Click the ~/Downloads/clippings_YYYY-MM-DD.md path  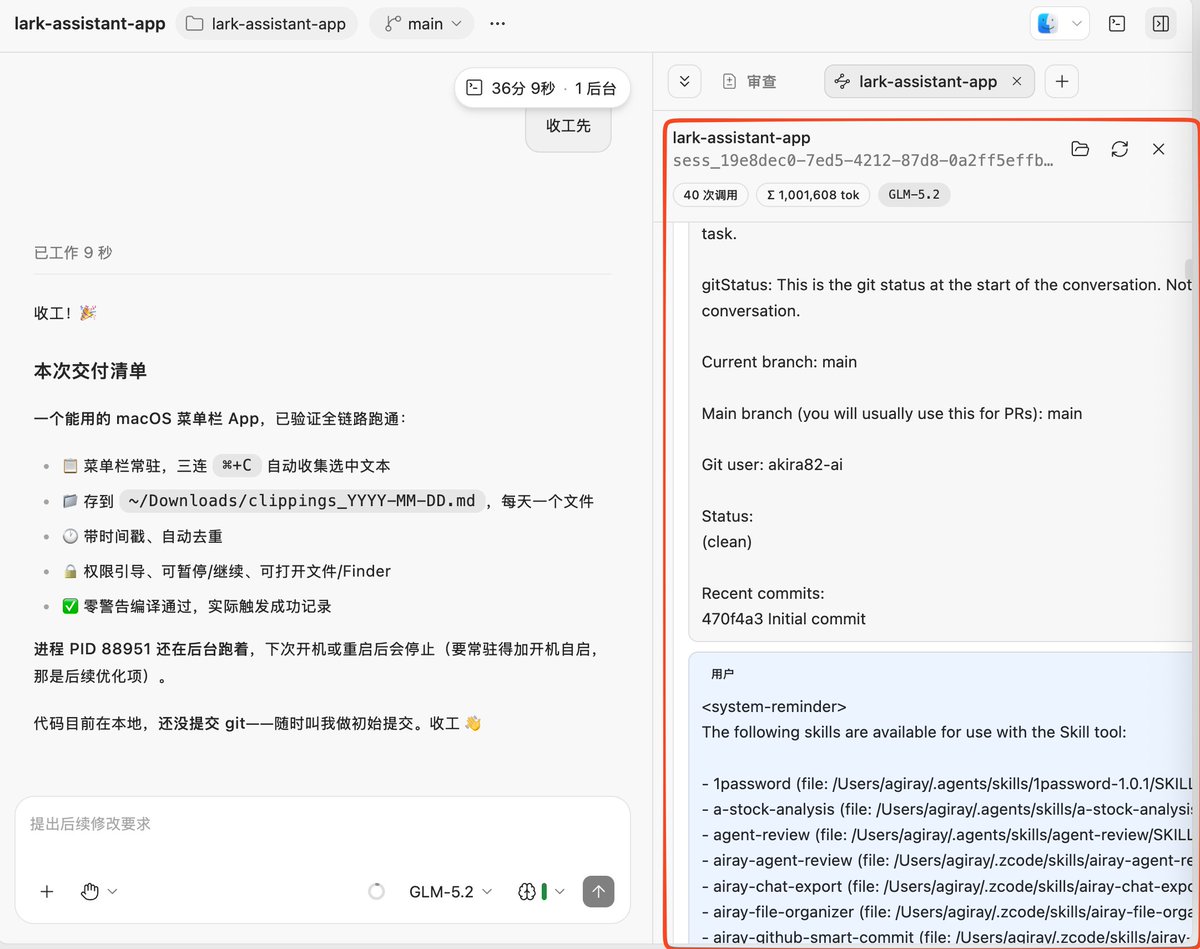tap(303, 501)
